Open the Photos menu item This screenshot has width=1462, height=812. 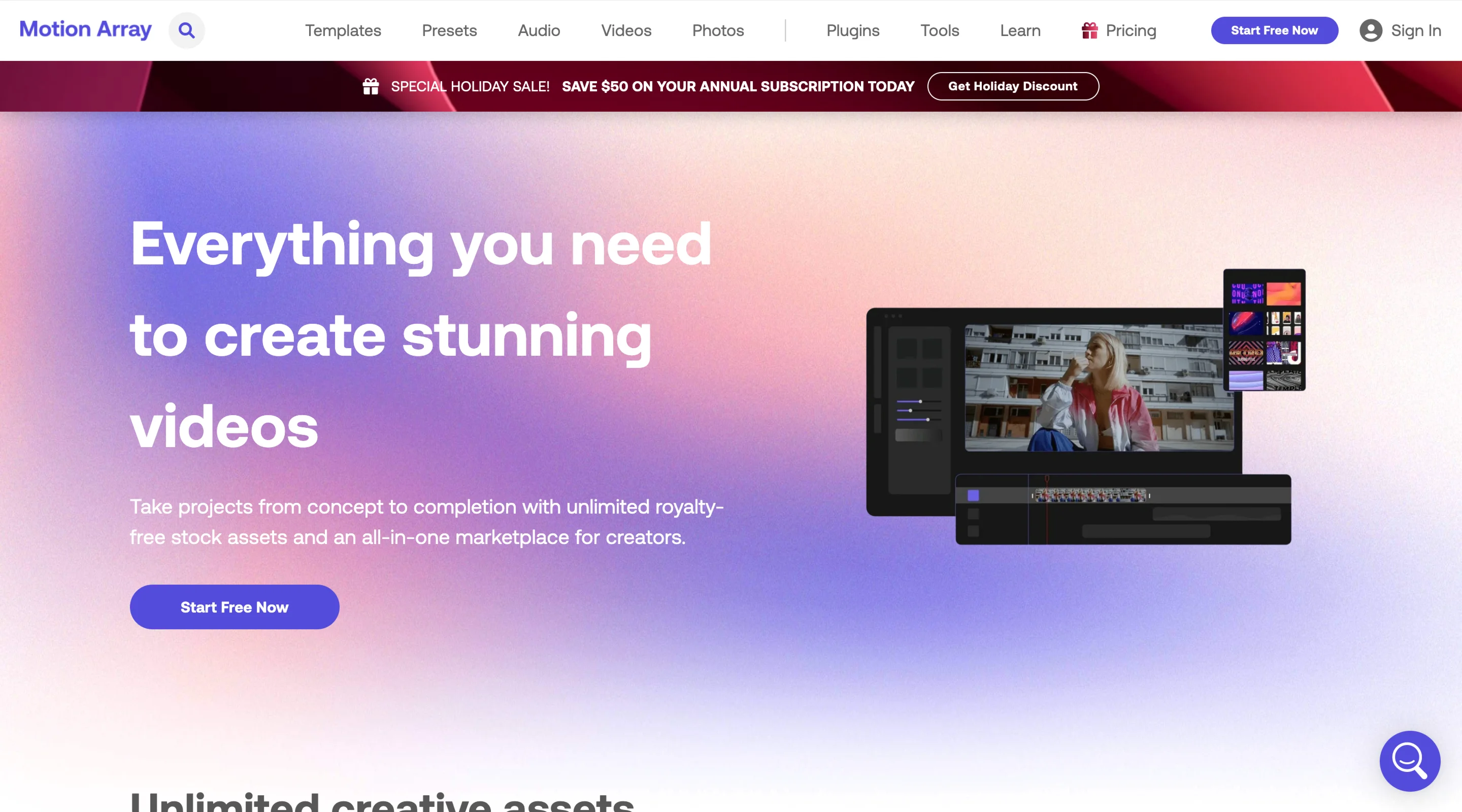click(717, 30)
